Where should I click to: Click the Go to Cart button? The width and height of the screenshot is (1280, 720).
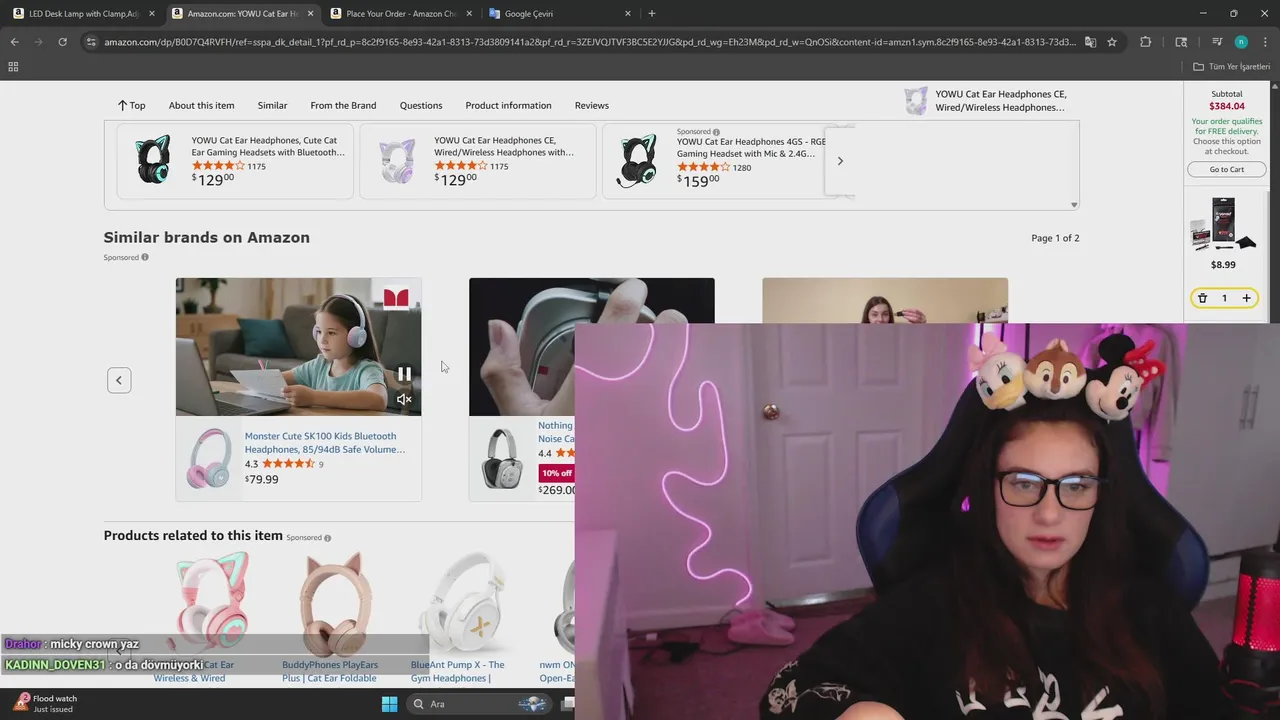pos(1227,169)
